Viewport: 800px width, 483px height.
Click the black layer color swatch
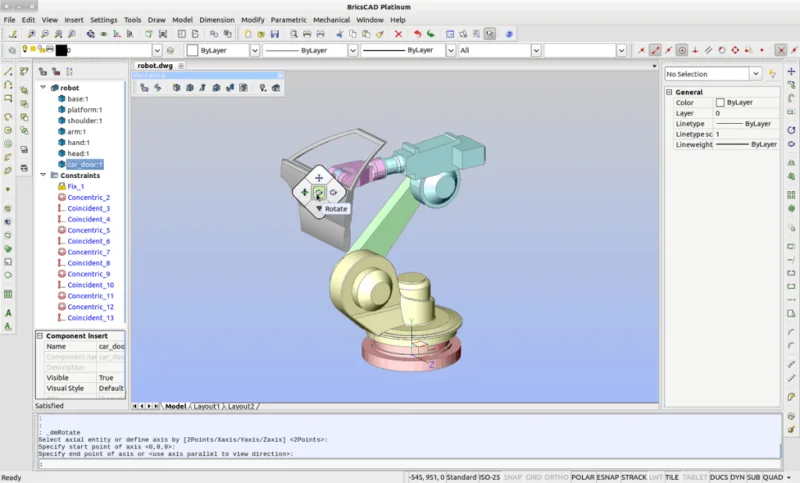[61, 50]
